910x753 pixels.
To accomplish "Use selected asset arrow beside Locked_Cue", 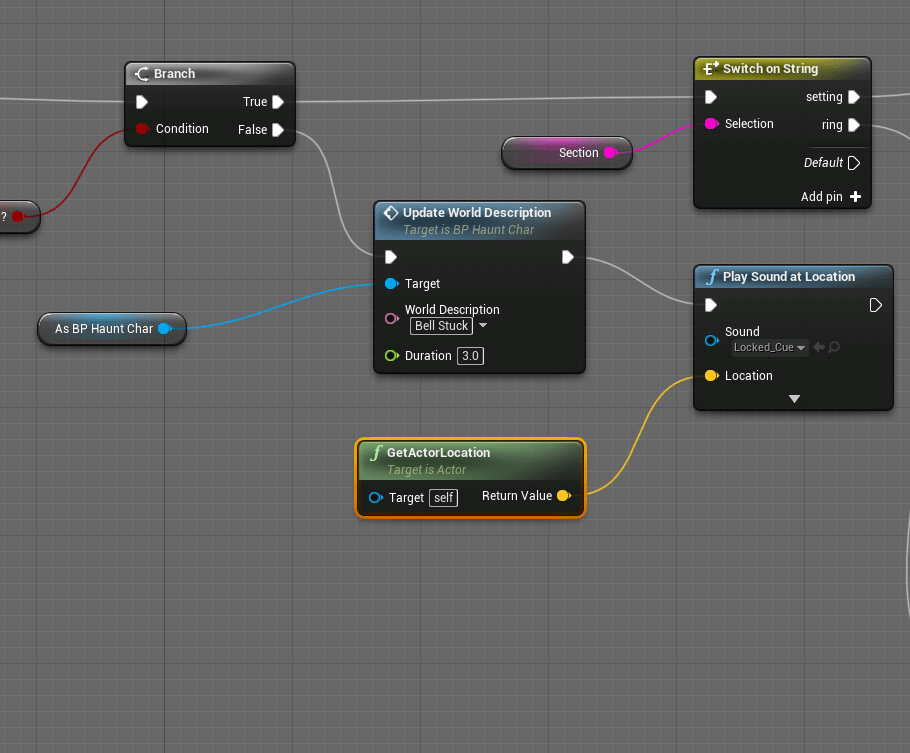I will point(818,348).
